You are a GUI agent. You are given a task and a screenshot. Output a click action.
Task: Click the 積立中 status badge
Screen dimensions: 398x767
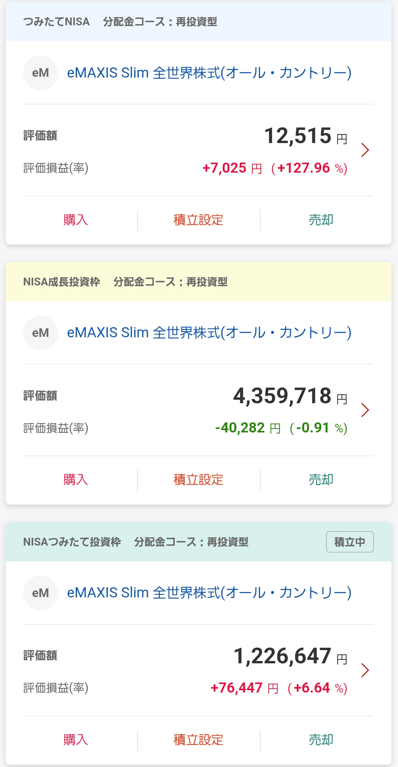[x=350, y=542]
